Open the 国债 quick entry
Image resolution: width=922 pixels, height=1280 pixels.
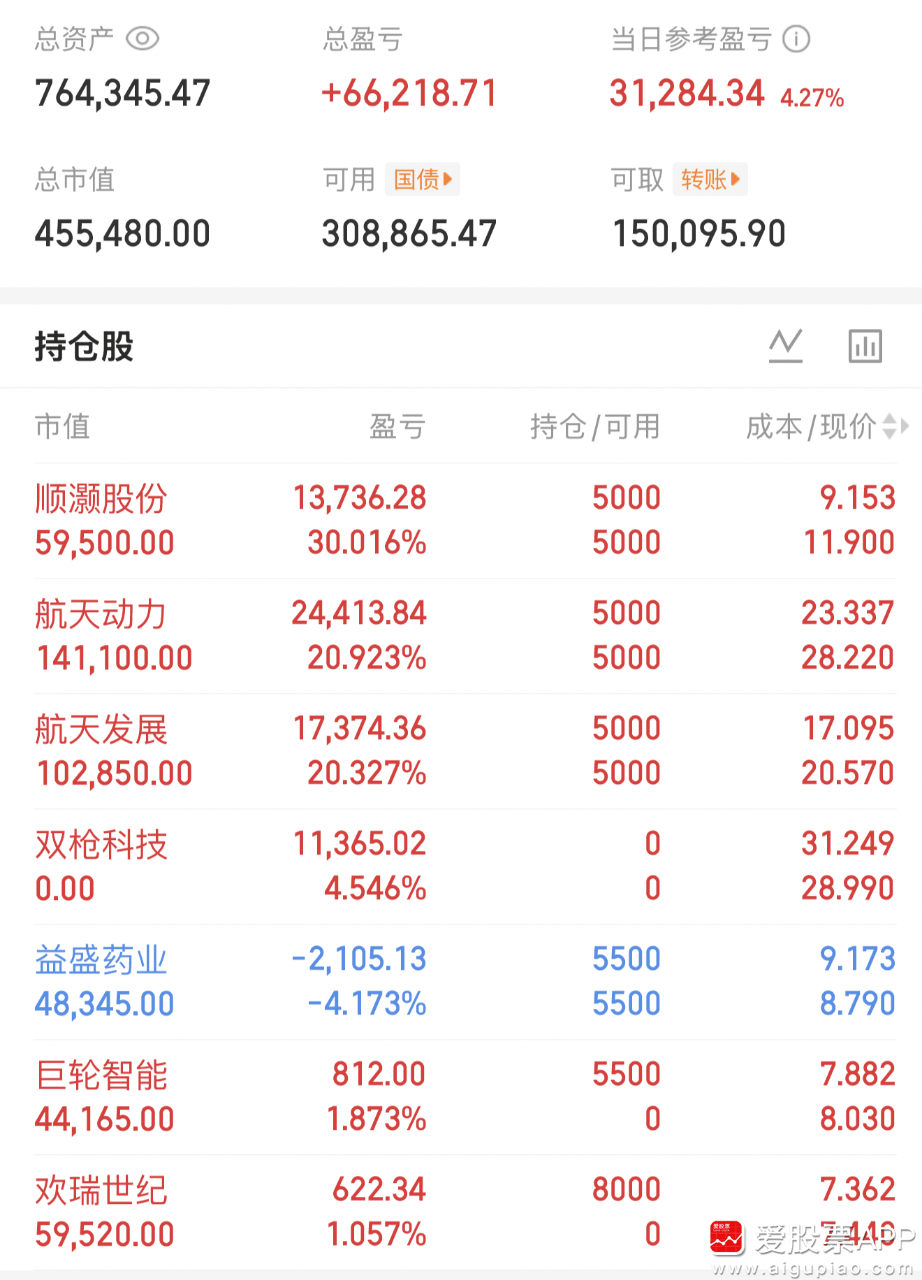point(421,180)
